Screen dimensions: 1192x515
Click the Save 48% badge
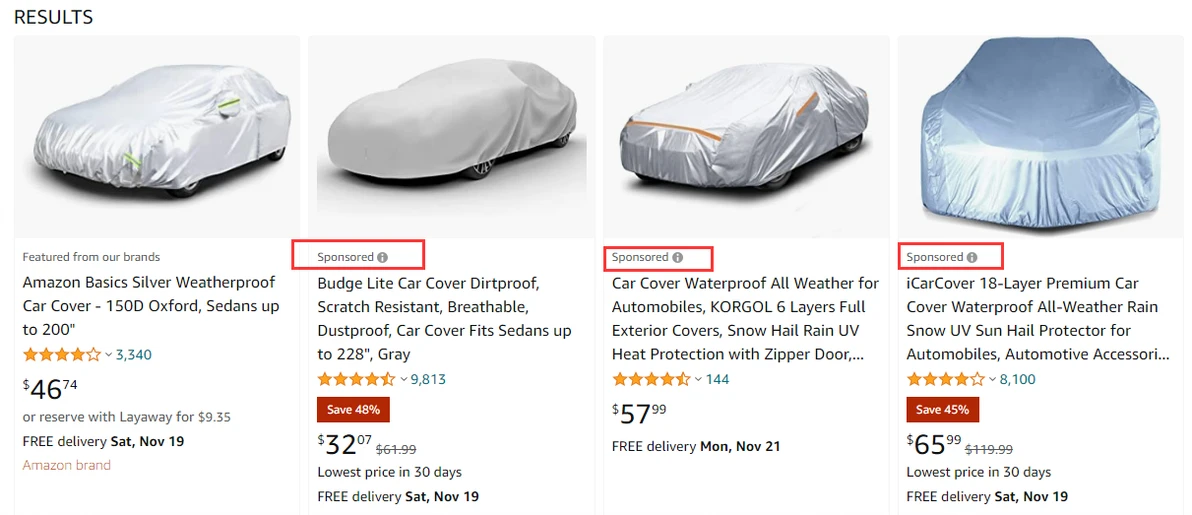click(x=353, y=409)
